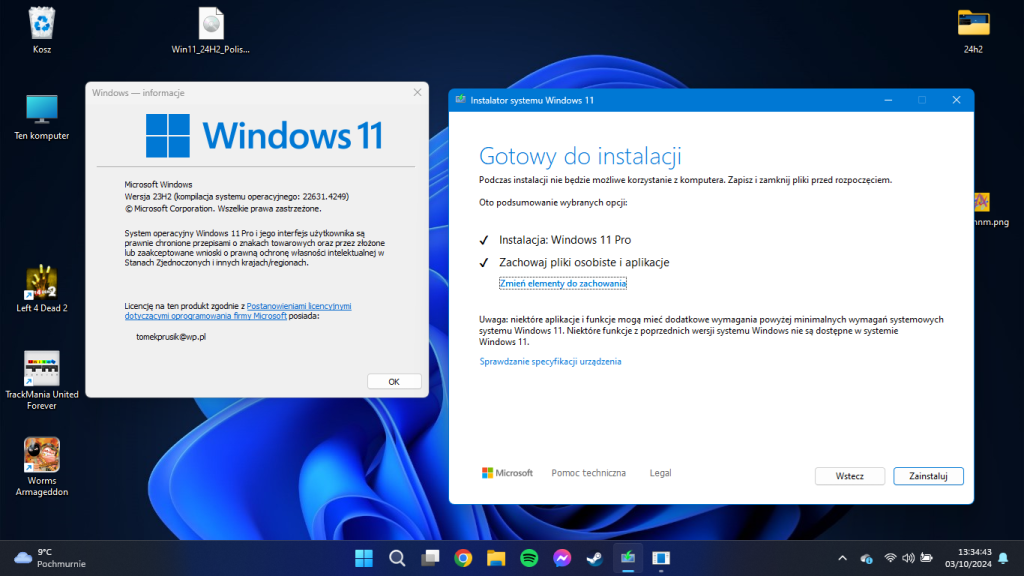Viewport: 1024px width, 576px height.
Task: Open 'Sprawdzanie specyfikacji urządzenia' link
Action: click(549, 360)
